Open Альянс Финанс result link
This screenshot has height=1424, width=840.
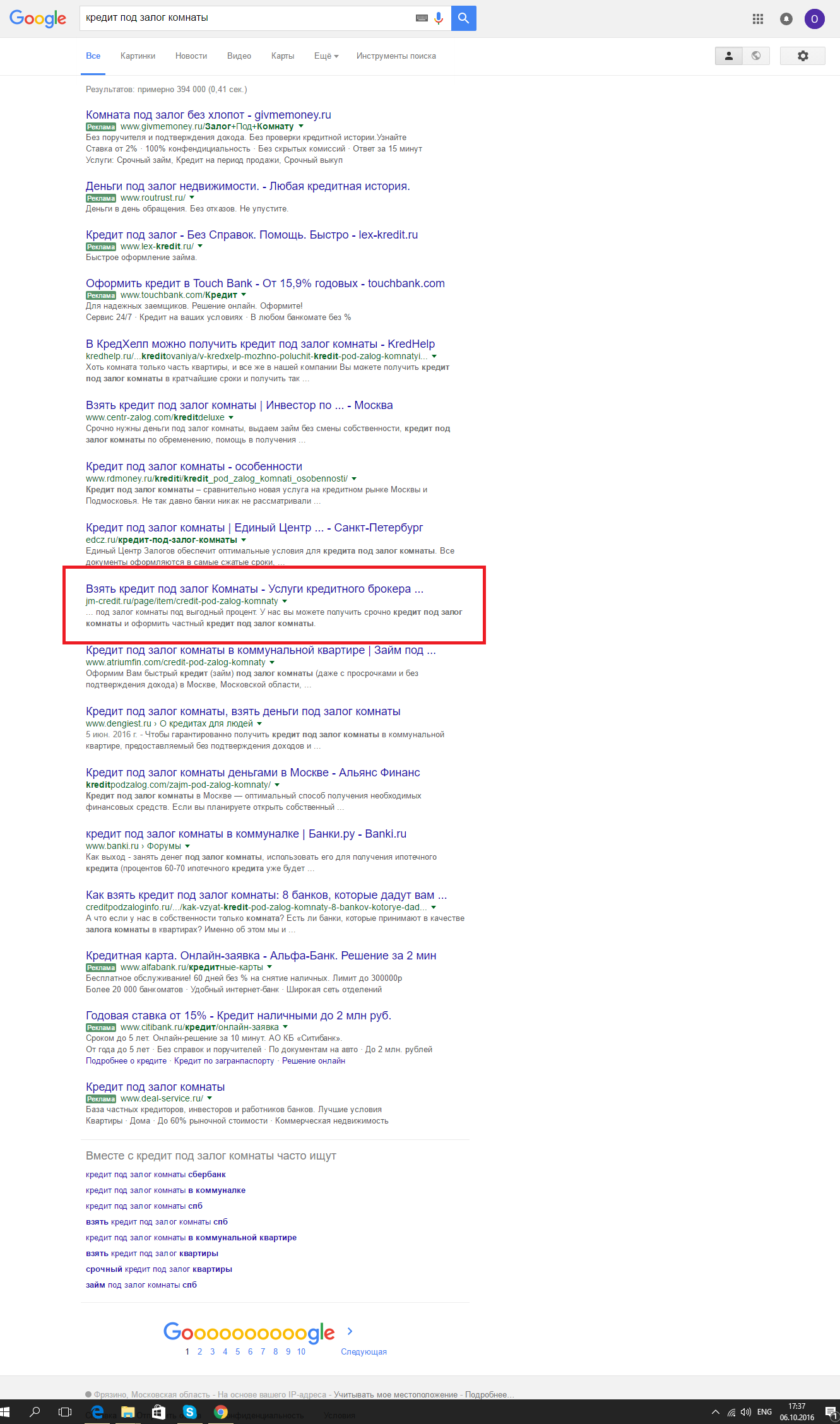pos(252,773)
